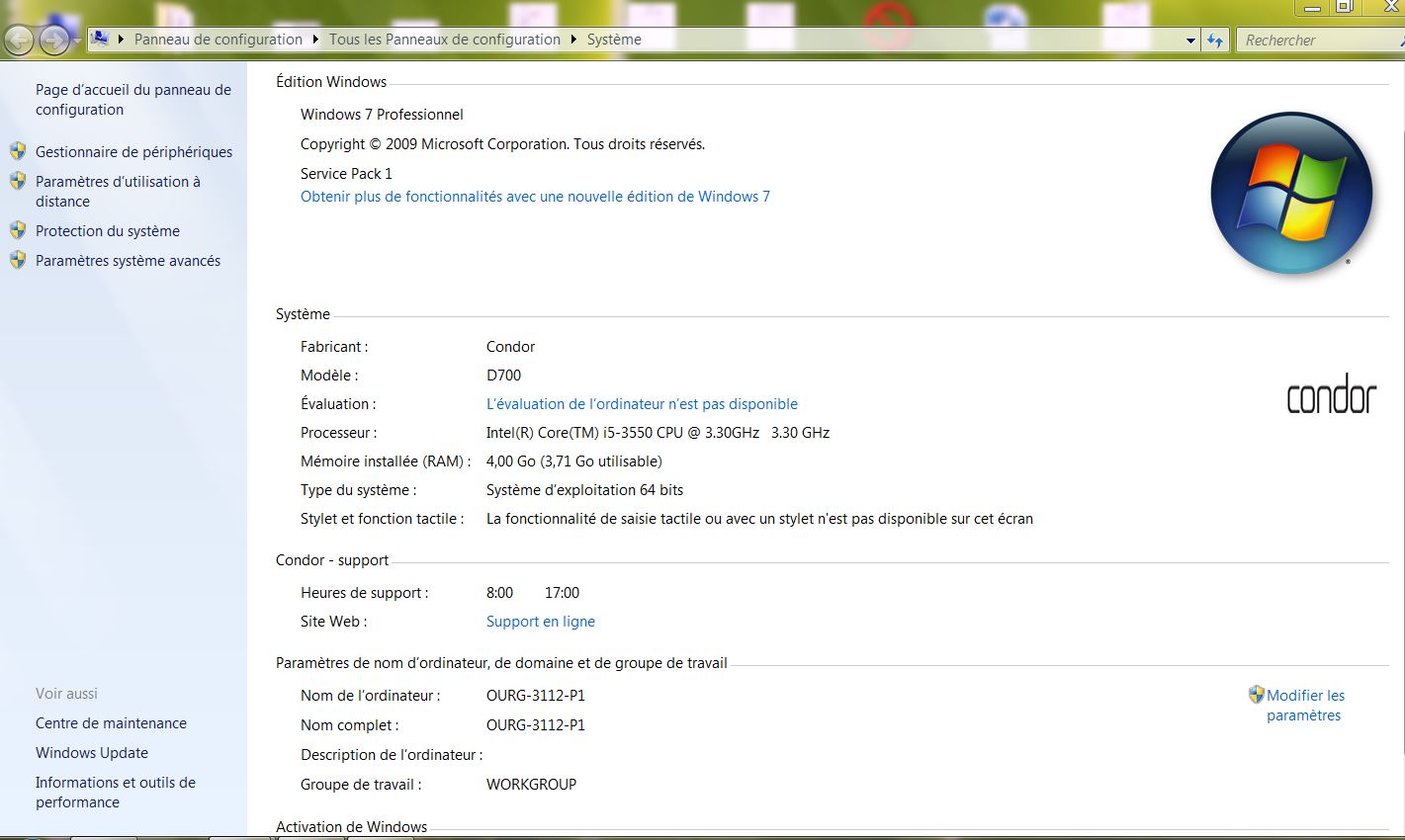This screenshot has width=1405, height=840.
Task: Open "Paramètres système avancés"
Action: (x=128, y=261)
